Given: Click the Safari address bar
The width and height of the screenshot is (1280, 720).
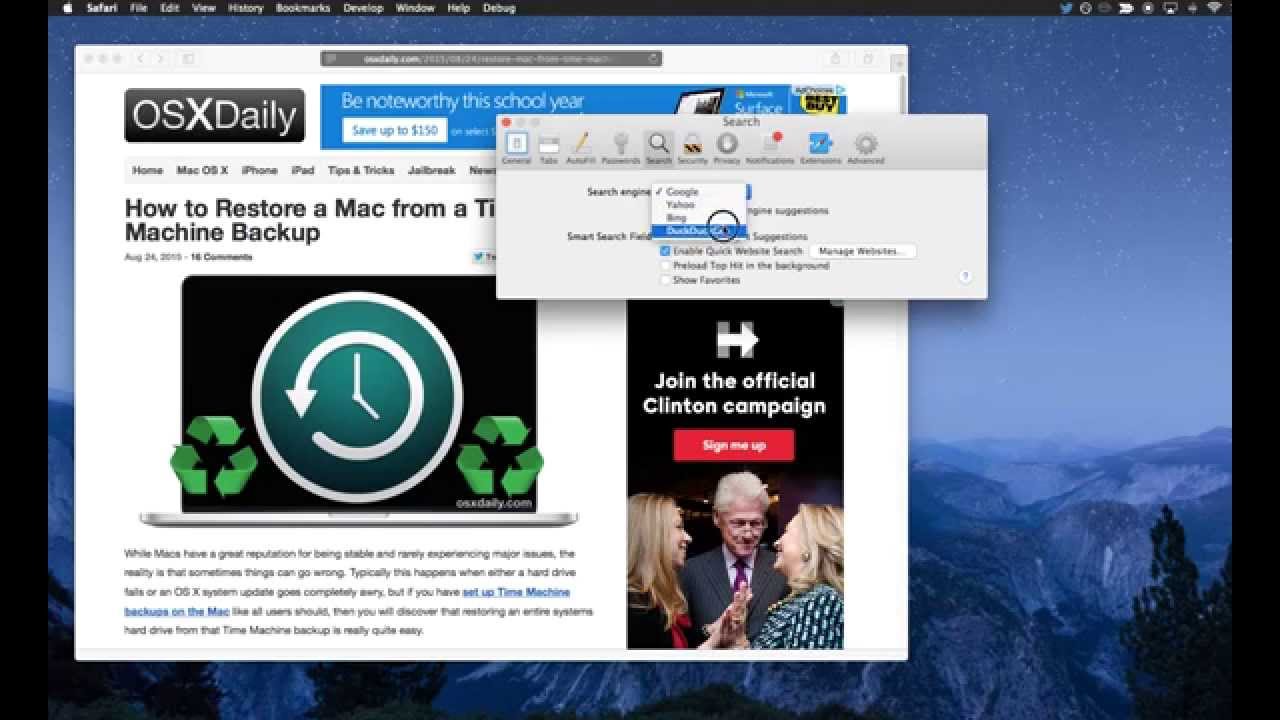Looking at the screenshot, I should pos(491,59).
